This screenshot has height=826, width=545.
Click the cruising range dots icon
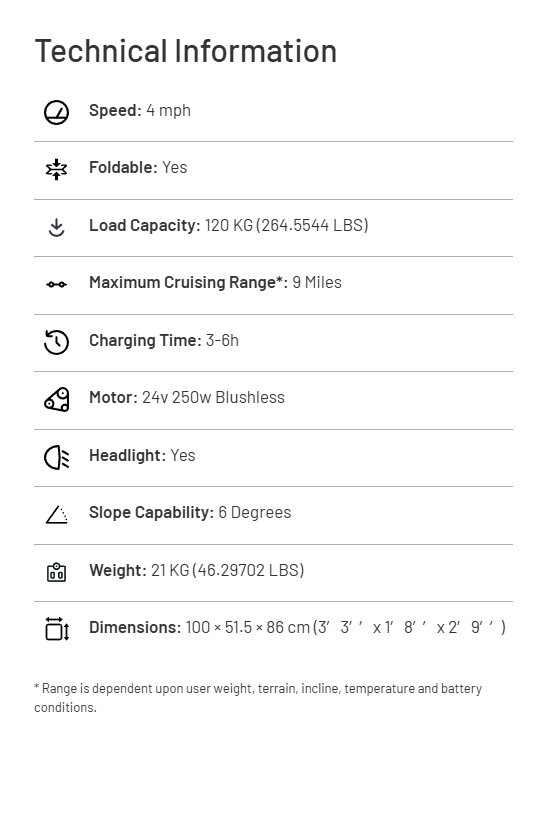(x=56, y=284)
